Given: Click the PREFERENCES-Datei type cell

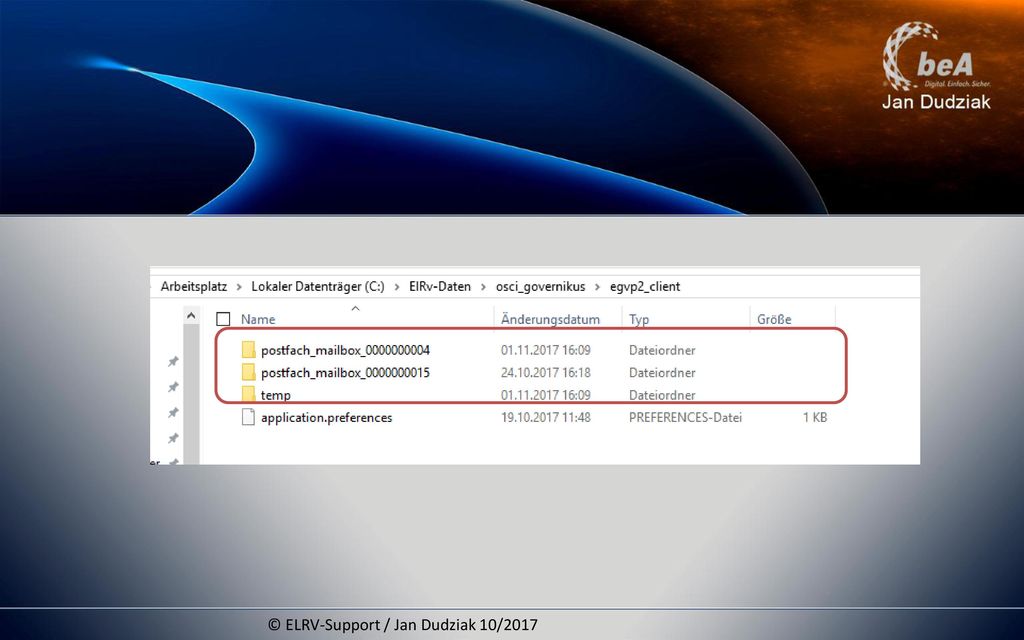Looking at the screenshot, I should 686,417.
